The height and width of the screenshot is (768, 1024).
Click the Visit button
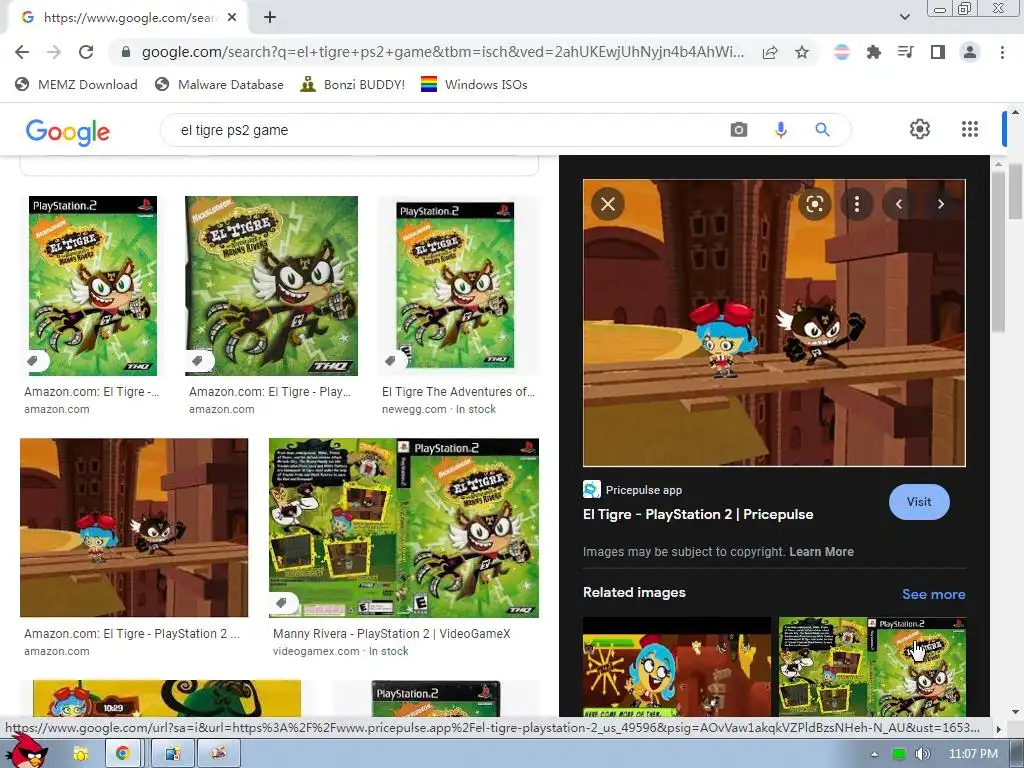[x=919, y=502]
